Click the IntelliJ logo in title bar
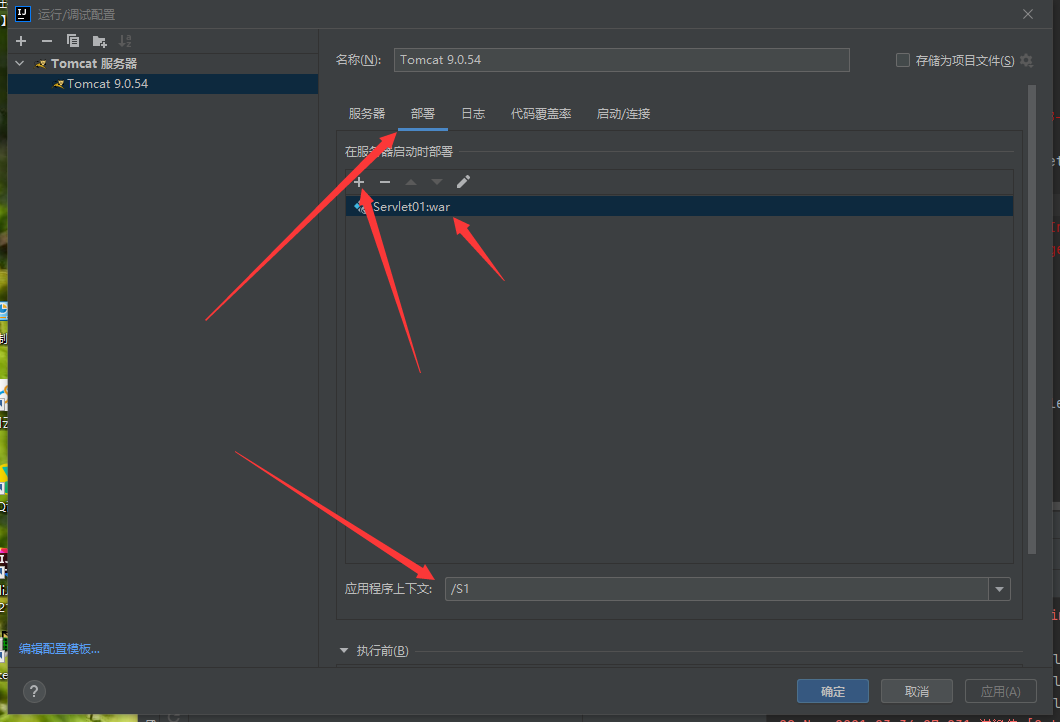 [x=23, y=14]
